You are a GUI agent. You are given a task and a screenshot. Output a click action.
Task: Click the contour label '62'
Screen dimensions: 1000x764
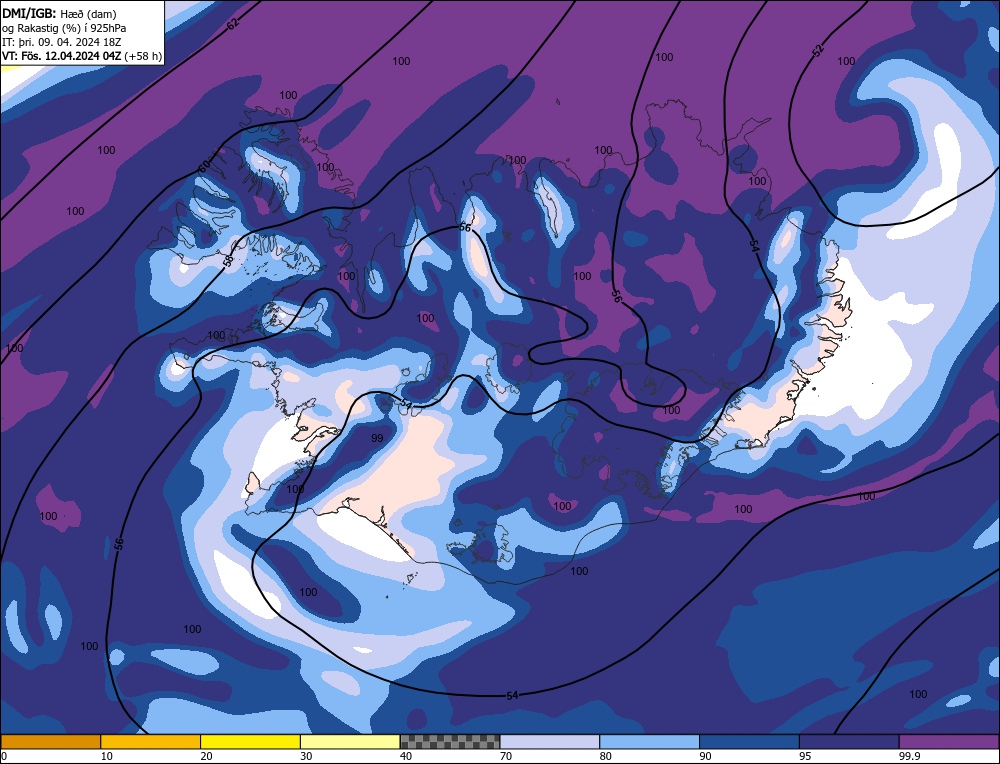click(x=233, y=24)
